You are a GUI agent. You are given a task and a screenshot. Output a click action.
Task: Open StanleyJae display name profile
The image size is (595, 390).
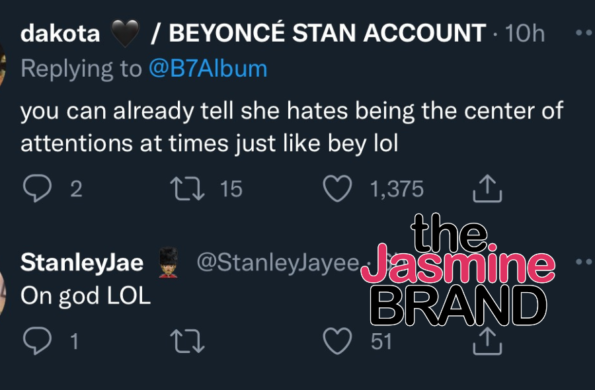(x=82, y=262)
